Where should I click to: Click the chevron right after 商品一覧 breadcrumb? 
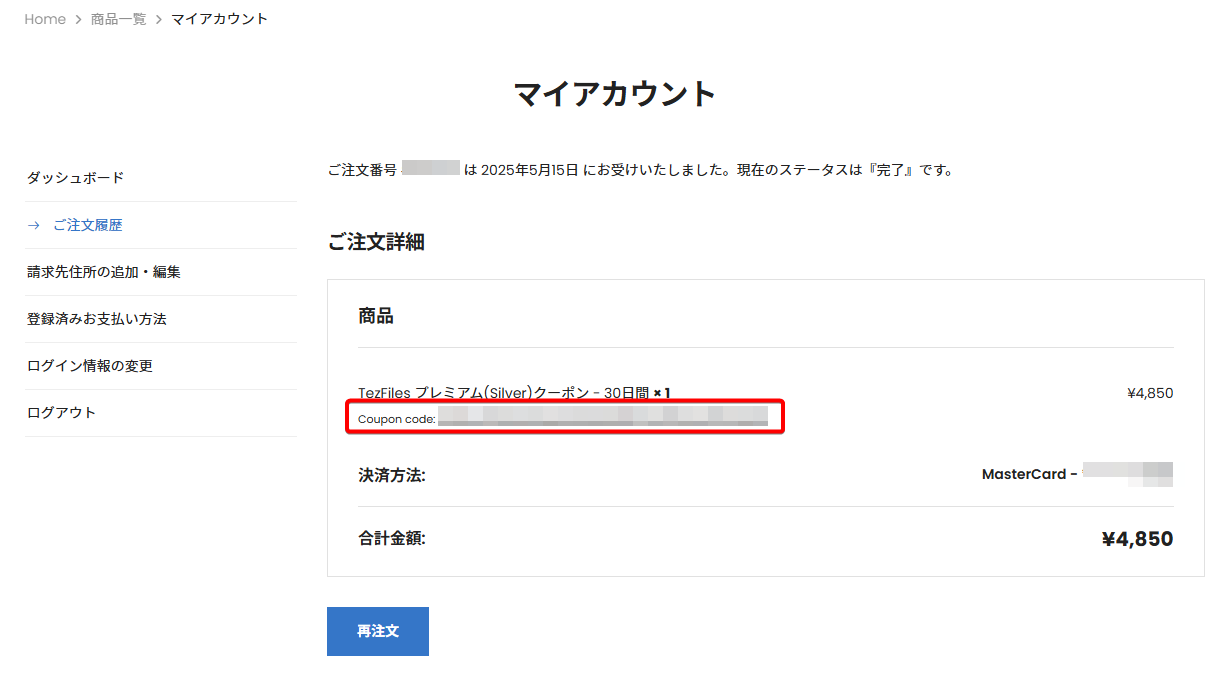[158, 19]
